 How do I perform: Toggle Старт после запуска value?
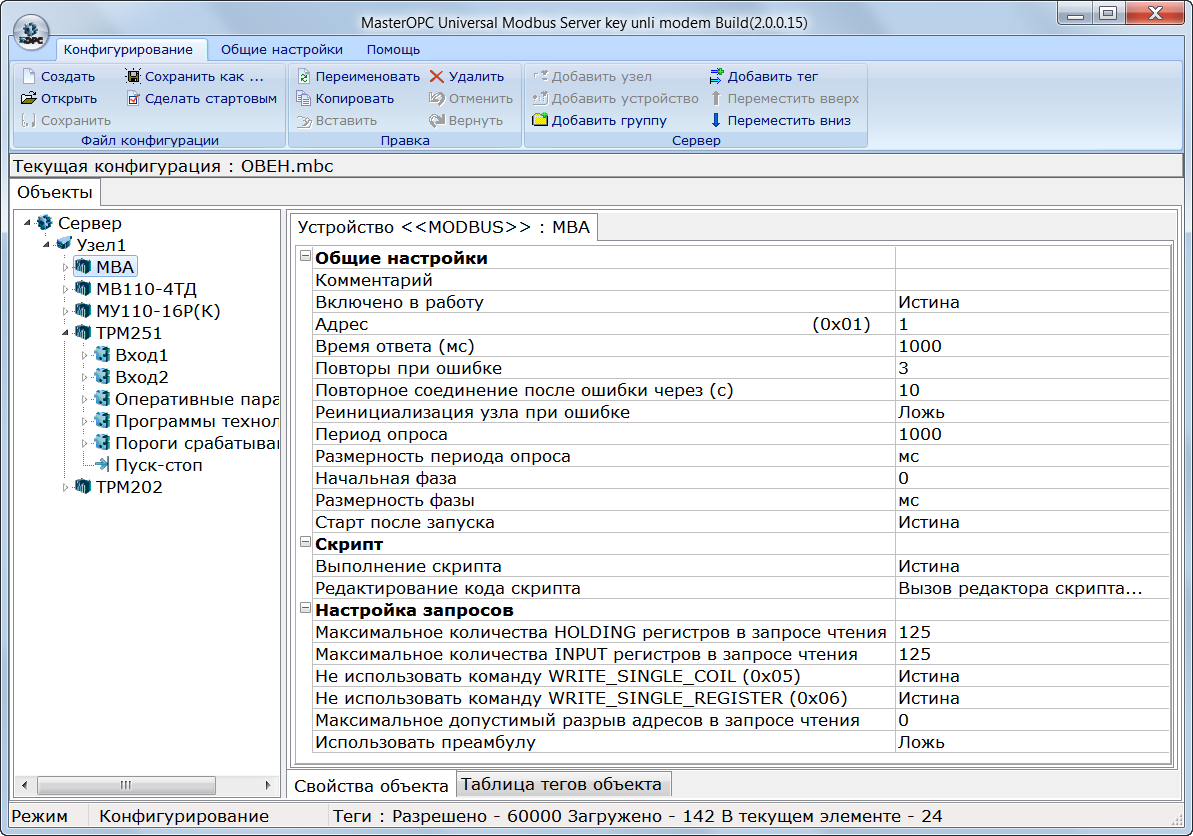coord(1032,523)
